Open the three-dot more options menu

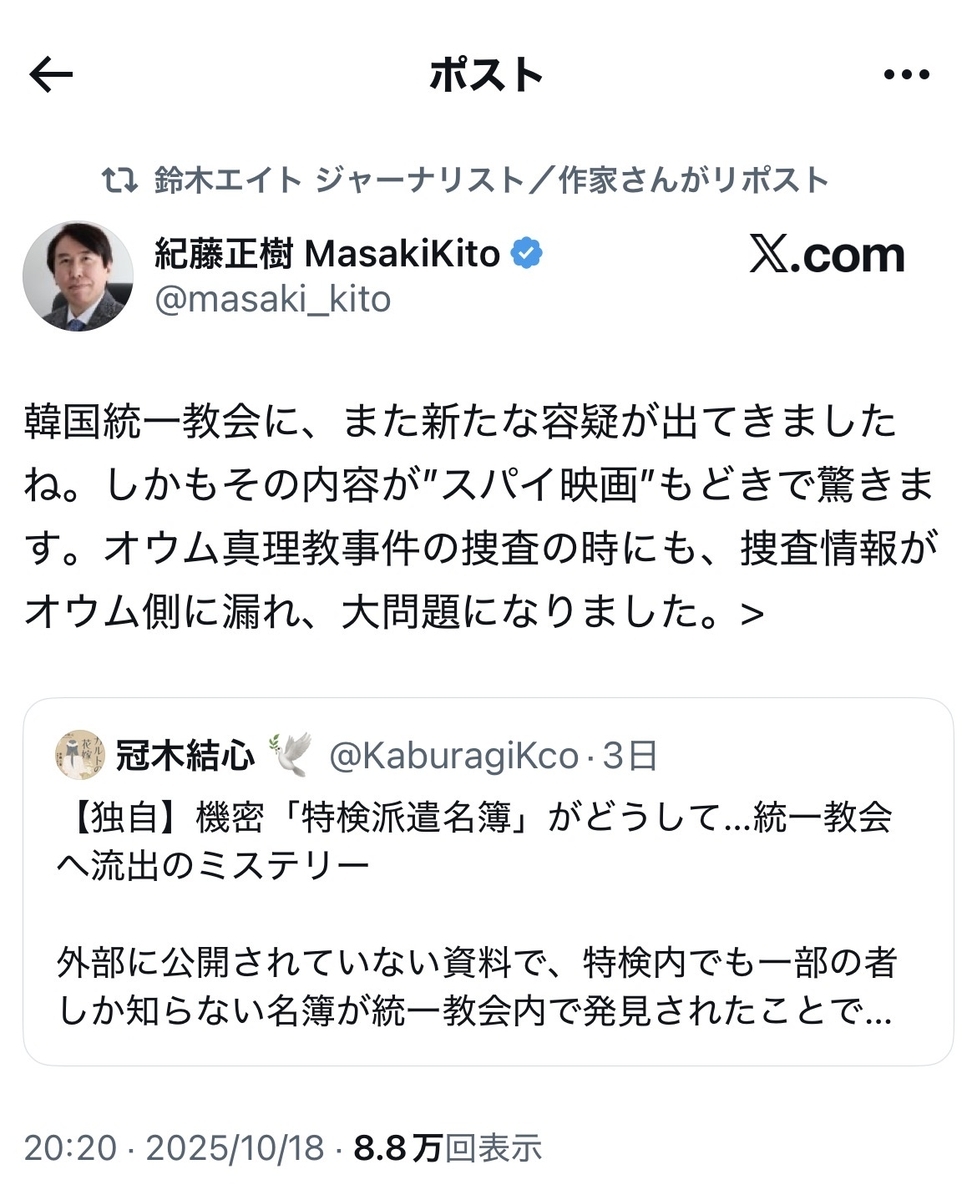[907, 75]
